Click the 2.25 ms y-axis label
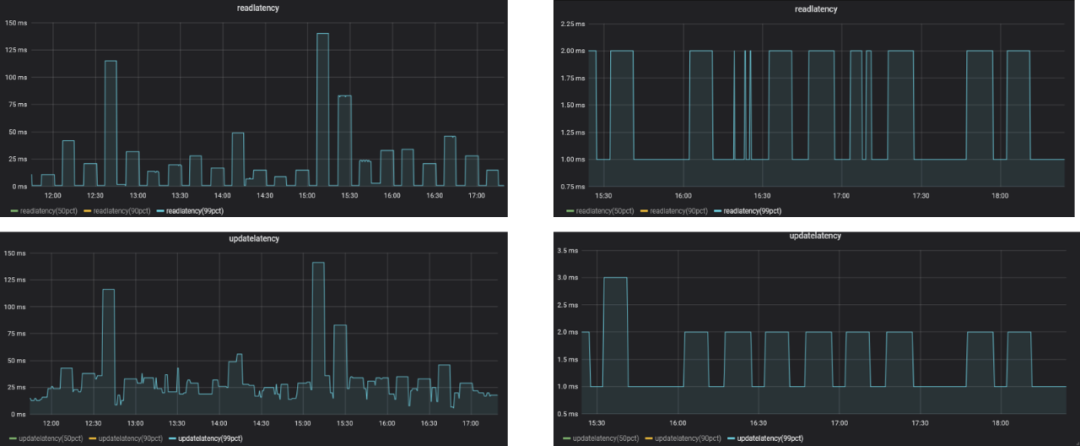The height and width of the screenshot is (446, 1080). [572, 23]
